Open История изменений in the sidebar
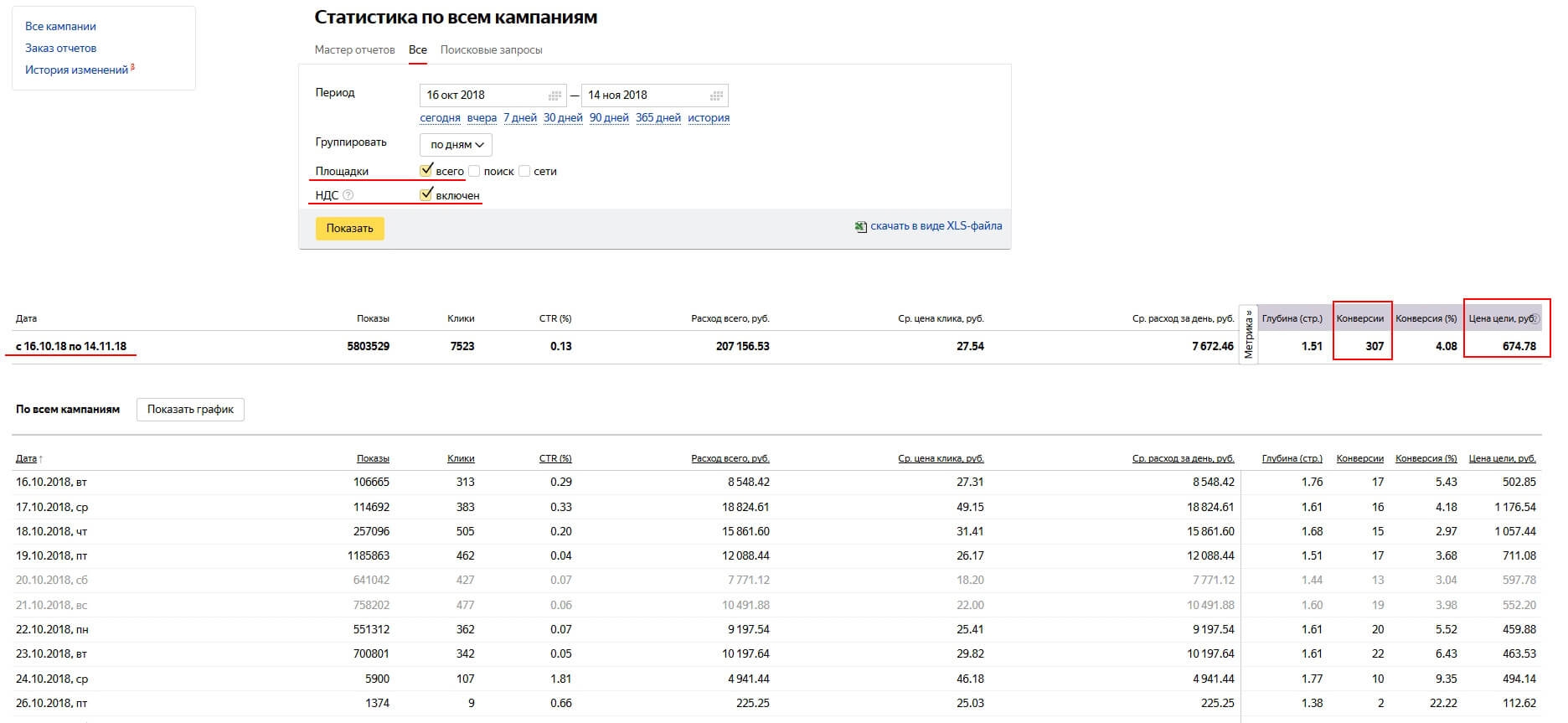1568x723 pixels. pyautogui.click(x=76, y=70)
